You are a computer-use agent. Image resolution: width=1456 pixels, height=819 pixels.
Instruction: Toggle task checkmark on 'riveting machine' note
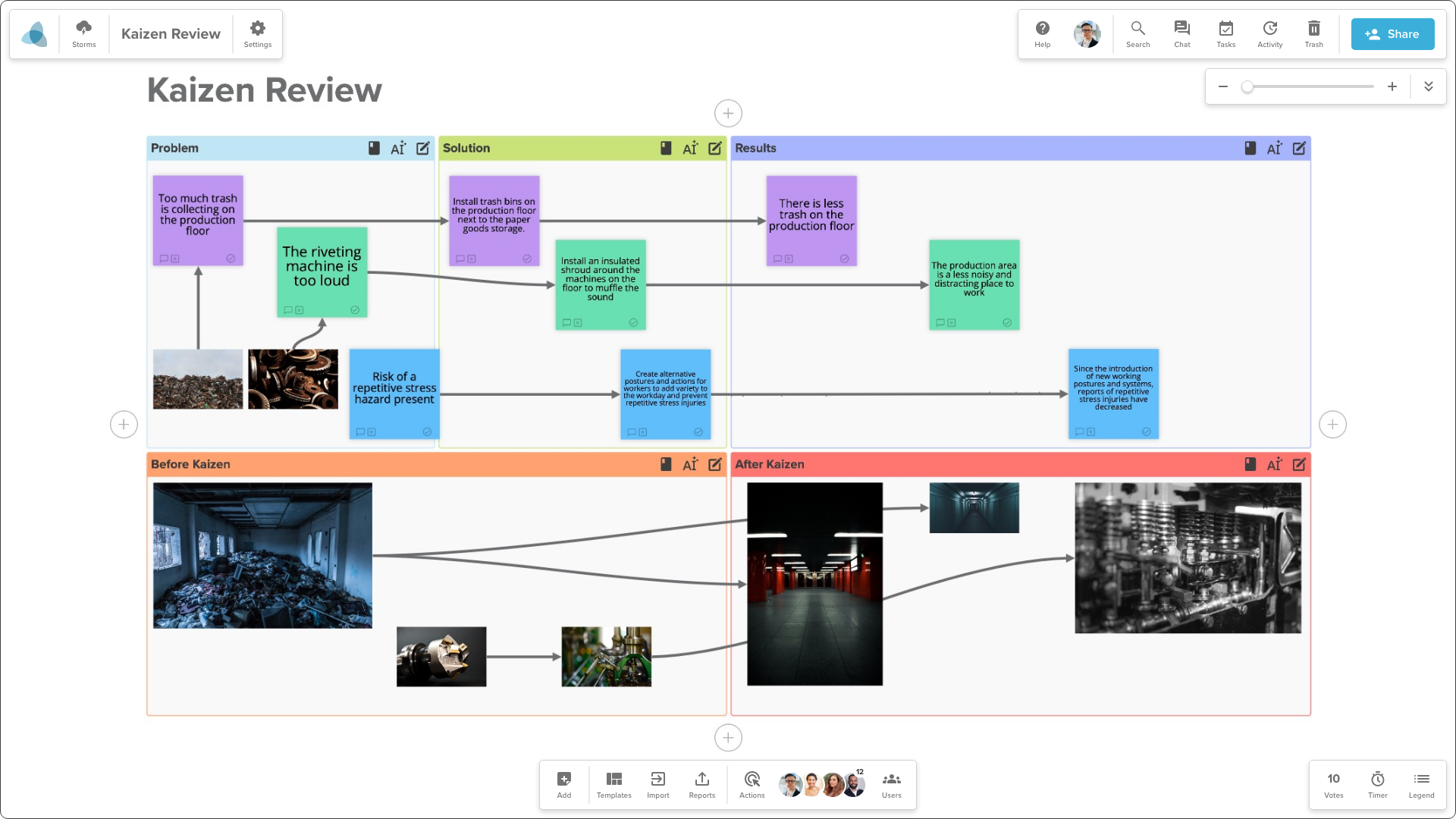tap(355, 310)
